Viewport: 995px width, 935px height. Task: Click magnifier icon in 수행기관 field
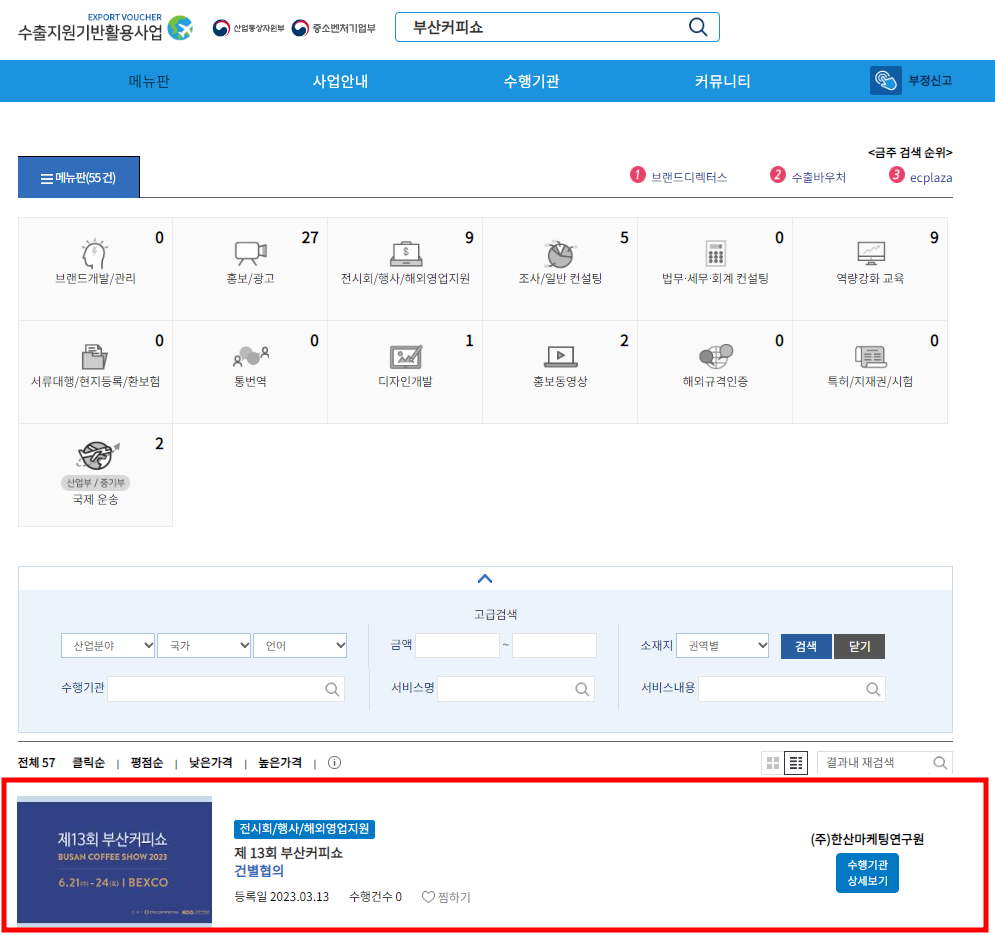[332, 689]
